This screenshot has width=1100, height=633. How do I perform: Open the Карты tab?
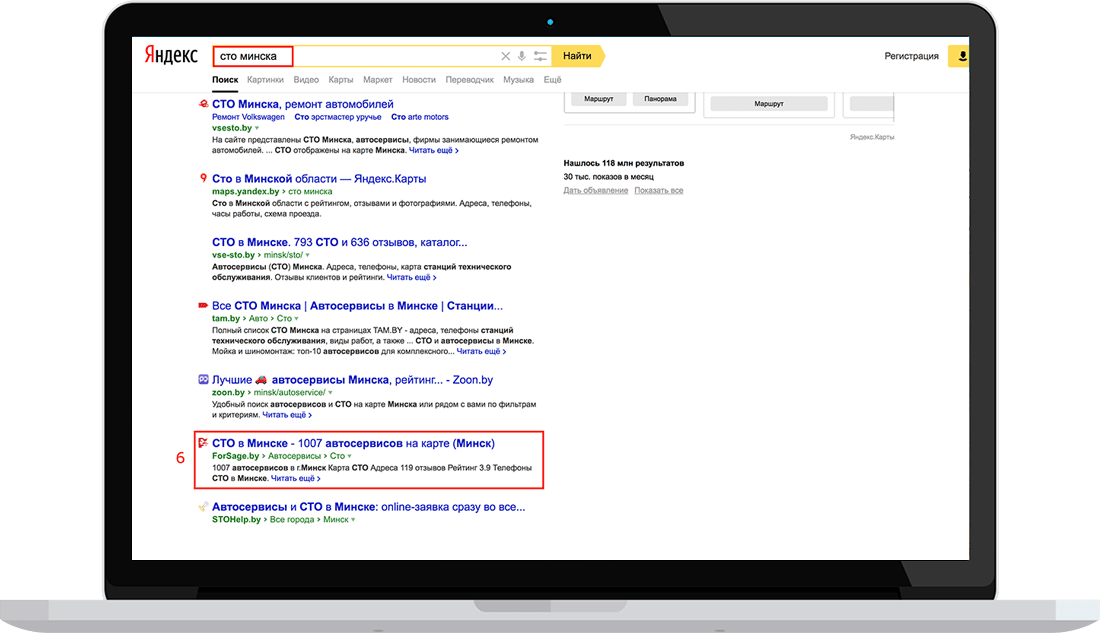click(341, 80)
